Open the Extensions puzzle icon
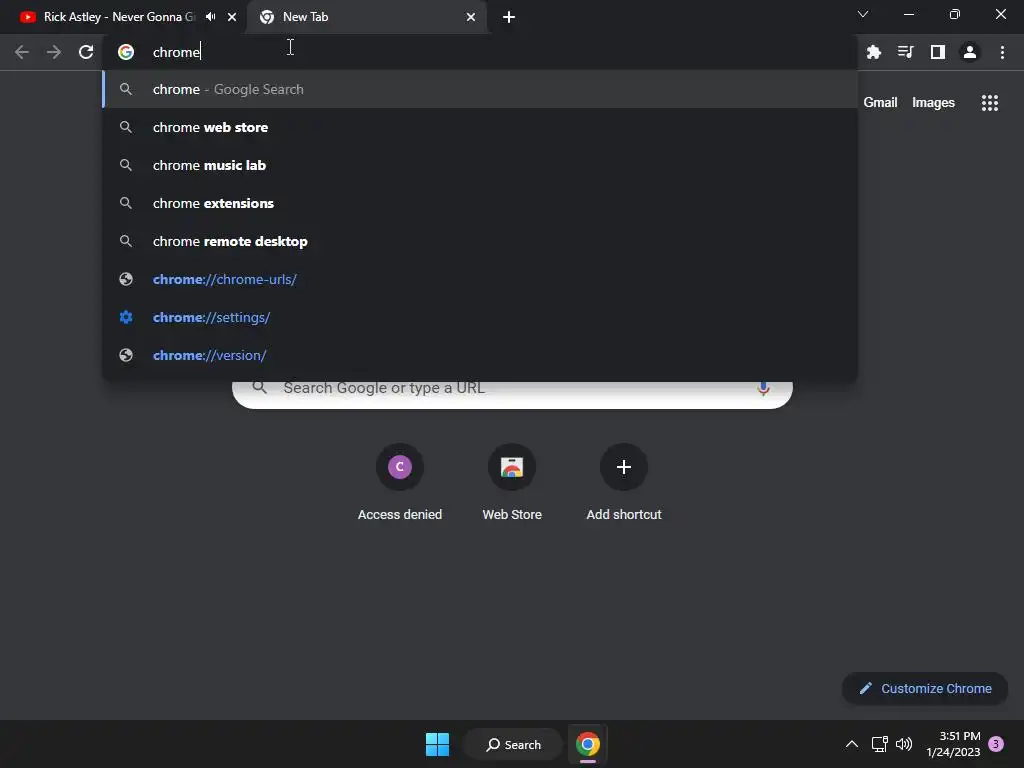This screenshot has width=1024, height=768. (874, 52)
